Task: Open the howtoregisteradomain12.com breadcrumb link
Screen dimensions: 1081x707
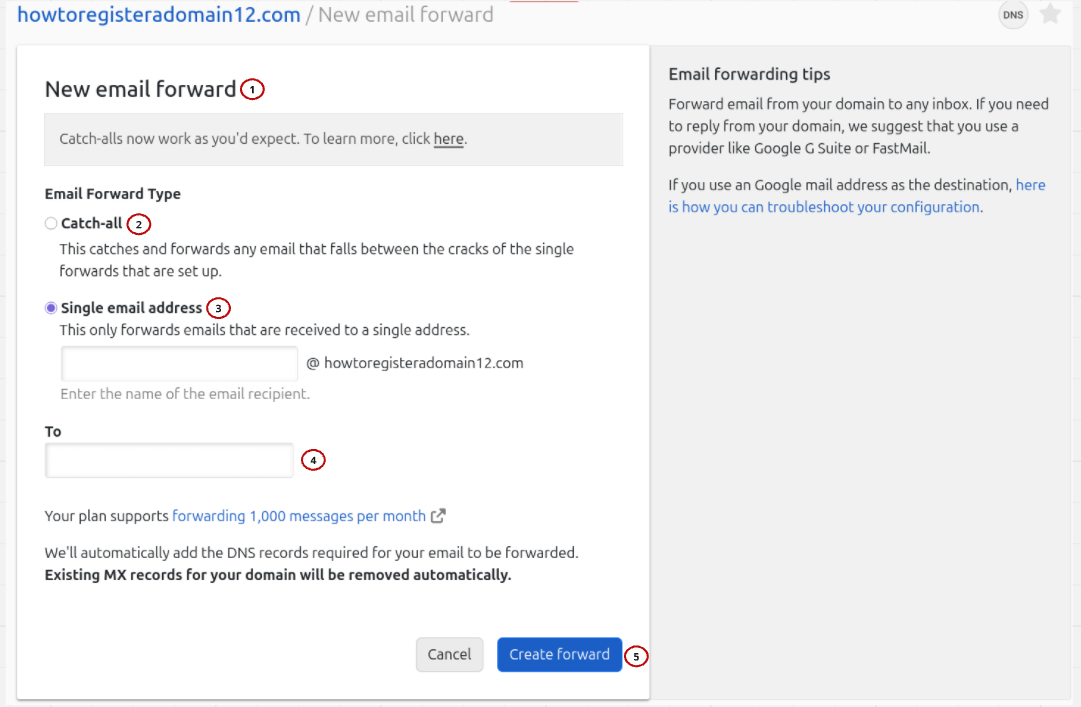Action: pyautogui.click(x=158, y=15)
